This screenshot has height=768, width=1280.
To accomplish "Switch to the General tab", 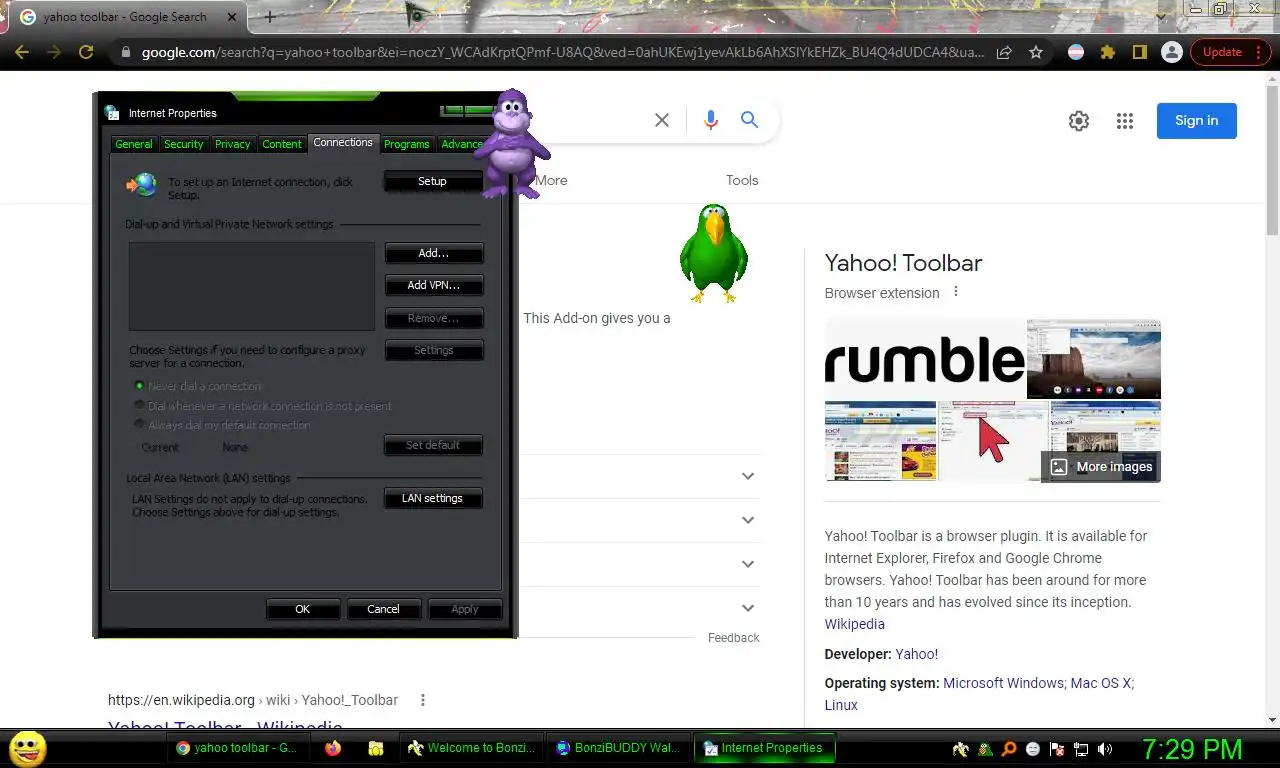I will pyautogui.click(x=134, y=144).
